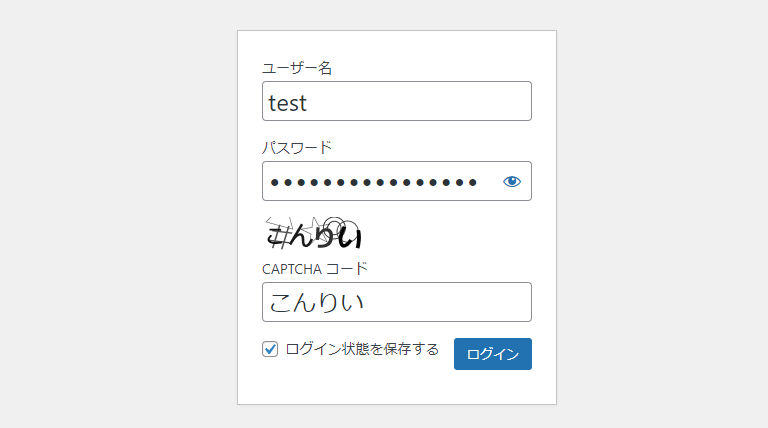
Task: Click the パスワード label
Action: (x=296, y=148)
